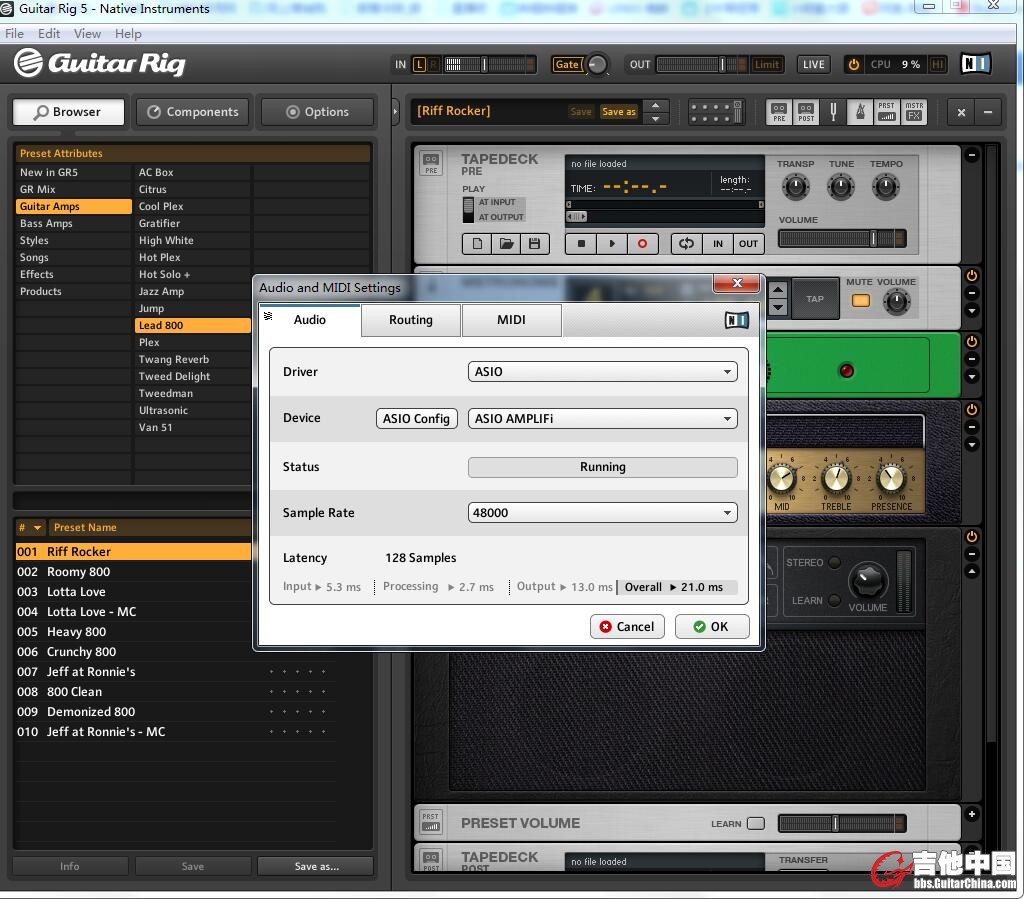
Task: Minimize the Tapedeck Pre component
Action: [x=972, y=155]
